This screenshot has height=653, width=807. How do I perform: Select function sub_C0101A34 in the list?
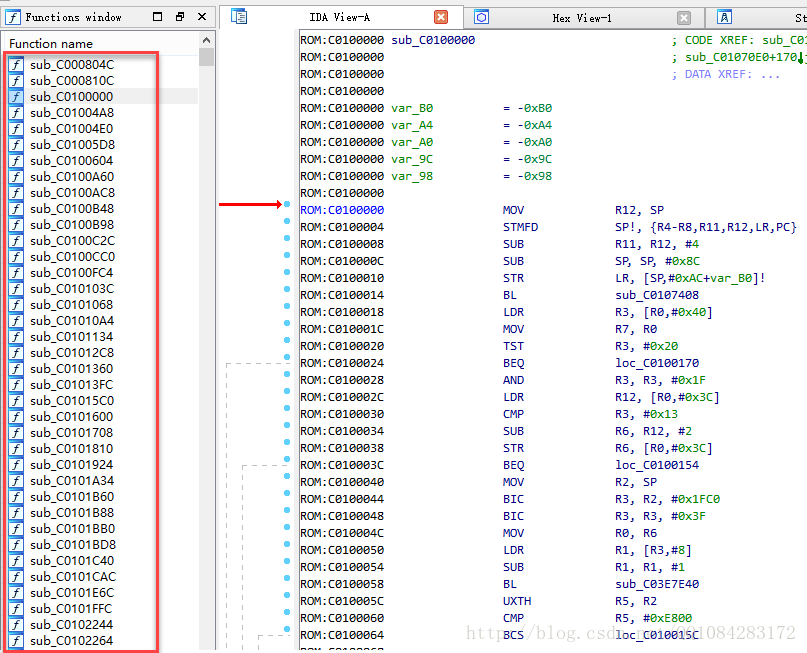tap(72, 480)
